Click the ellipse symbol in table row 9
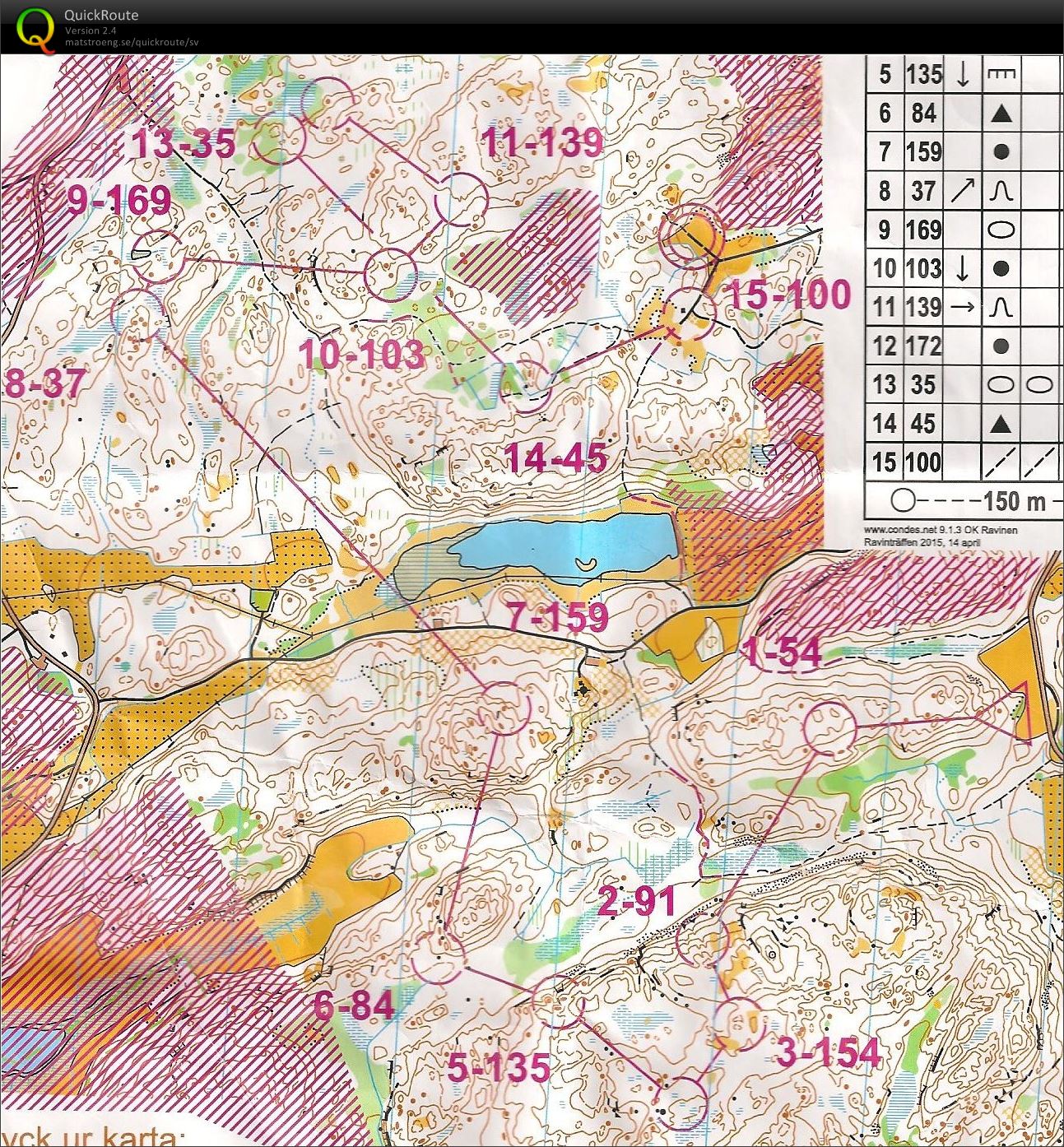The width and height of the screenshot is (1064, 1147). tap(1001, 230)
